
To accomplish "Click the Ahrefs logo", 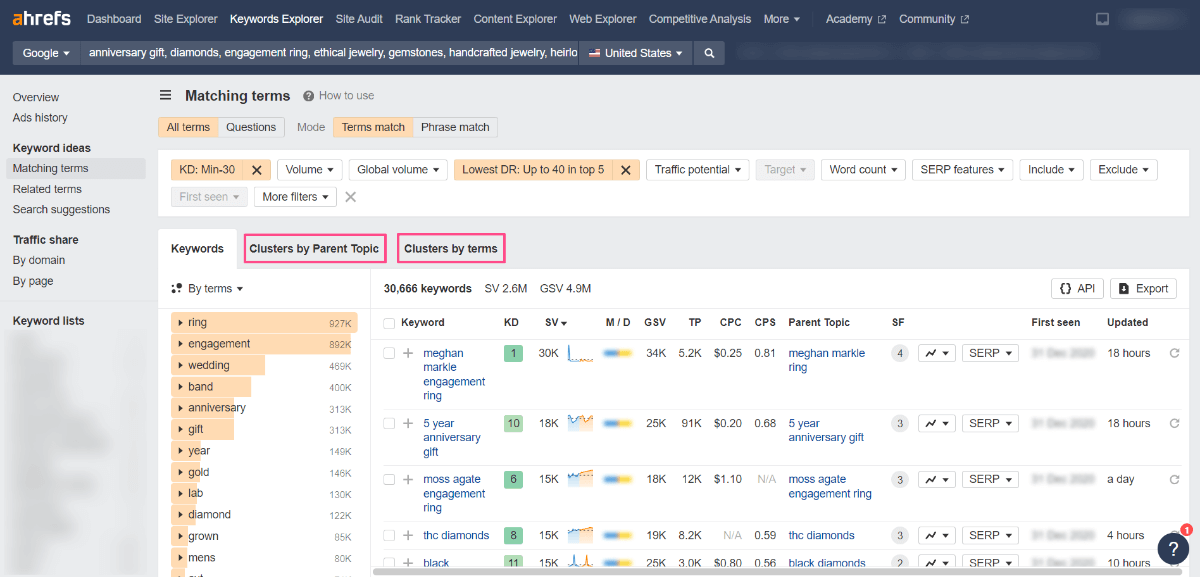I will [43, 19].
